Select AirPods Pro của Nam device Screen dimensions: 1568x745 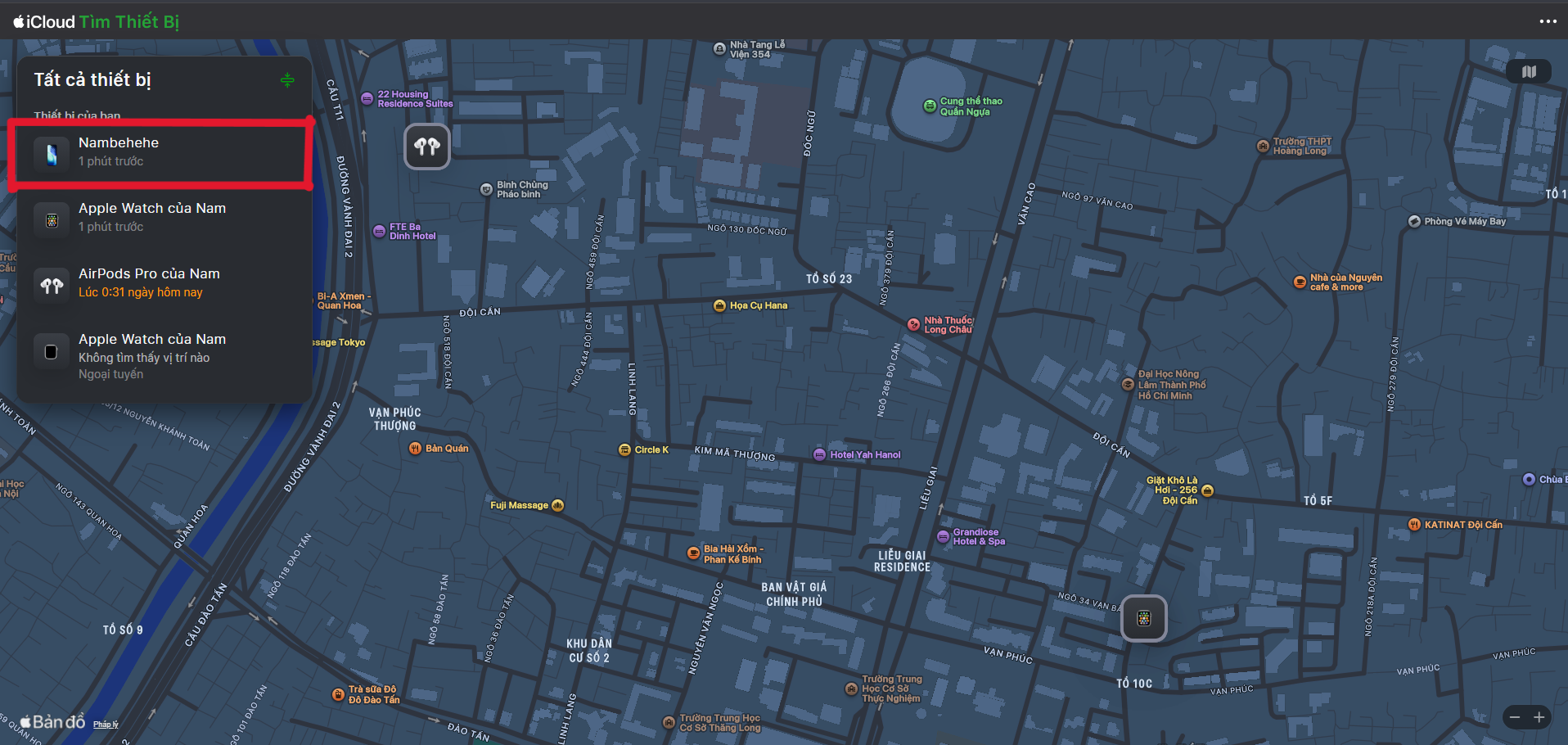click(x=164, y=285)
